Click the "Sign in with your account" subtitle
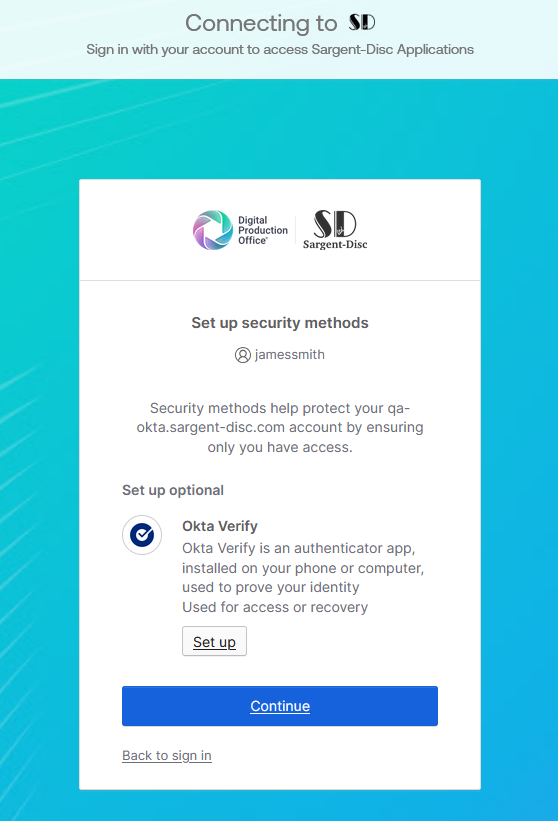The image size is (558, 821). 280,49
